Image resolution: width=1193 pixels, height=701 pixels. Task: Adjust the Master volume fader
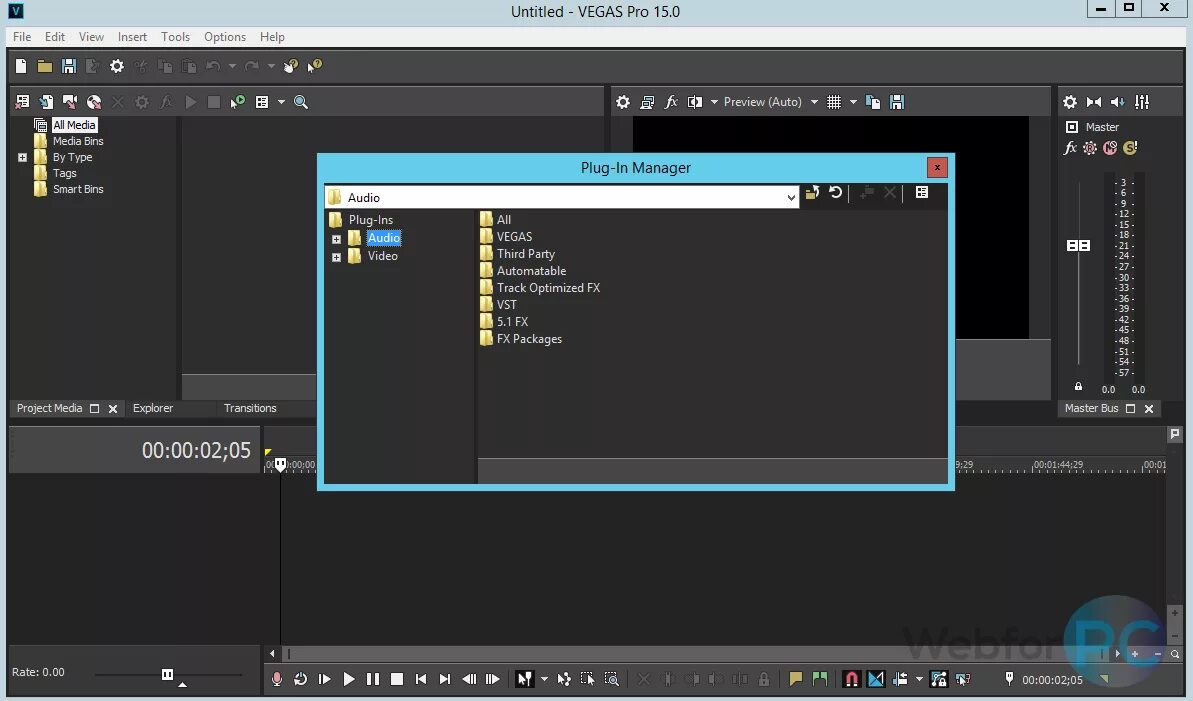point(1078,246)
